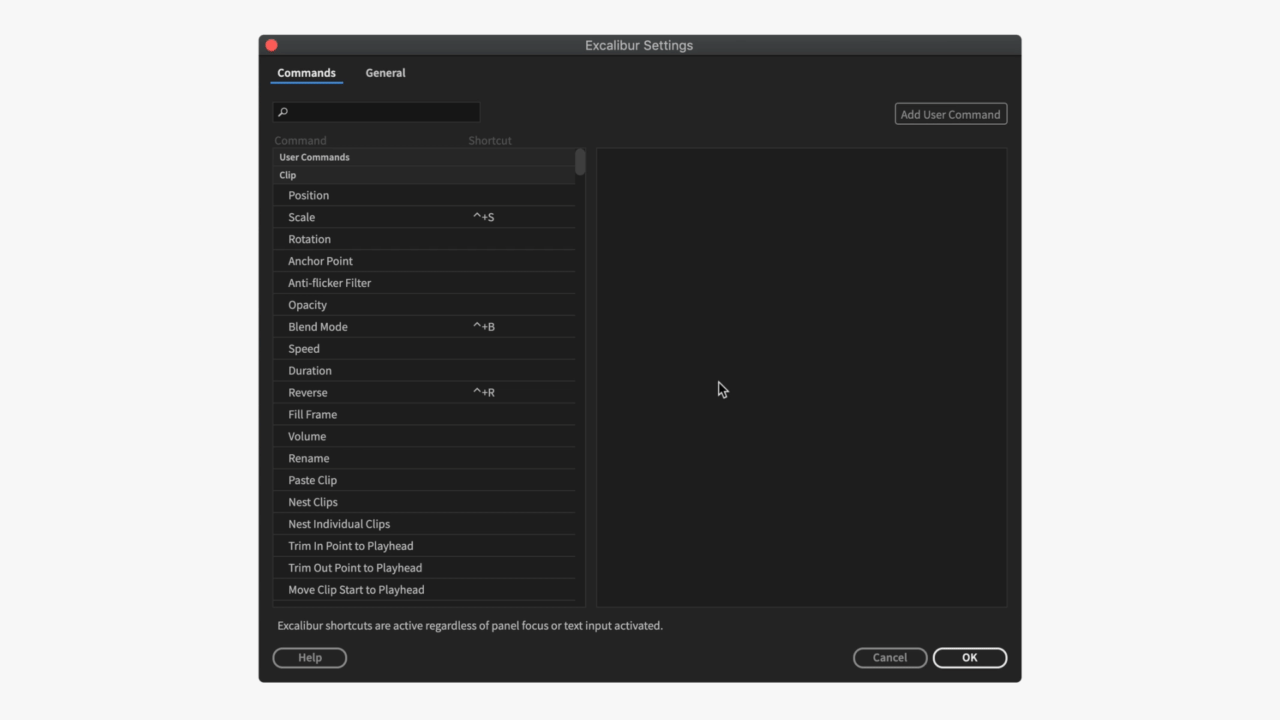
Task: Select the Paste Clip command
Action: click(x=424, y=481)
